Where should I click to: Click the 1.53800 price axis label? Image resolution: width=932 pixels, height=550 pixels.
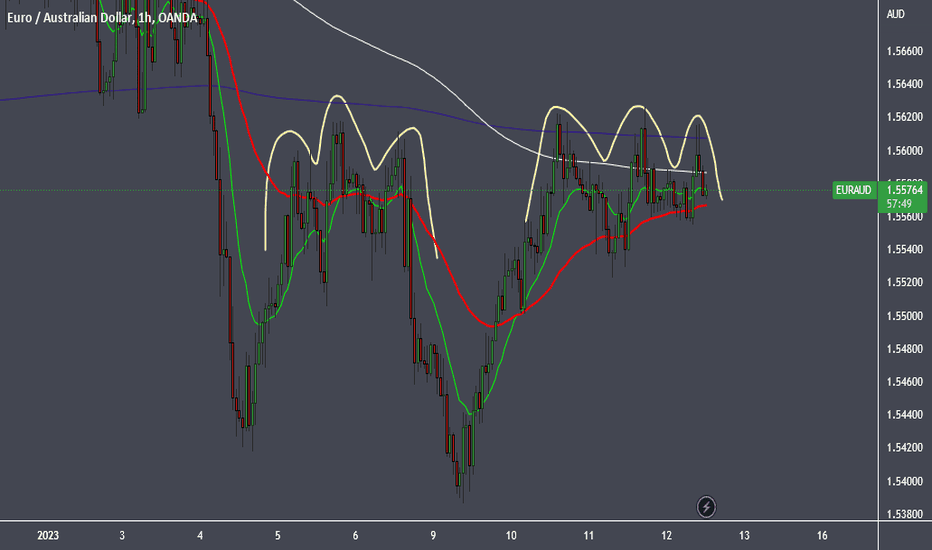[905, 514]
